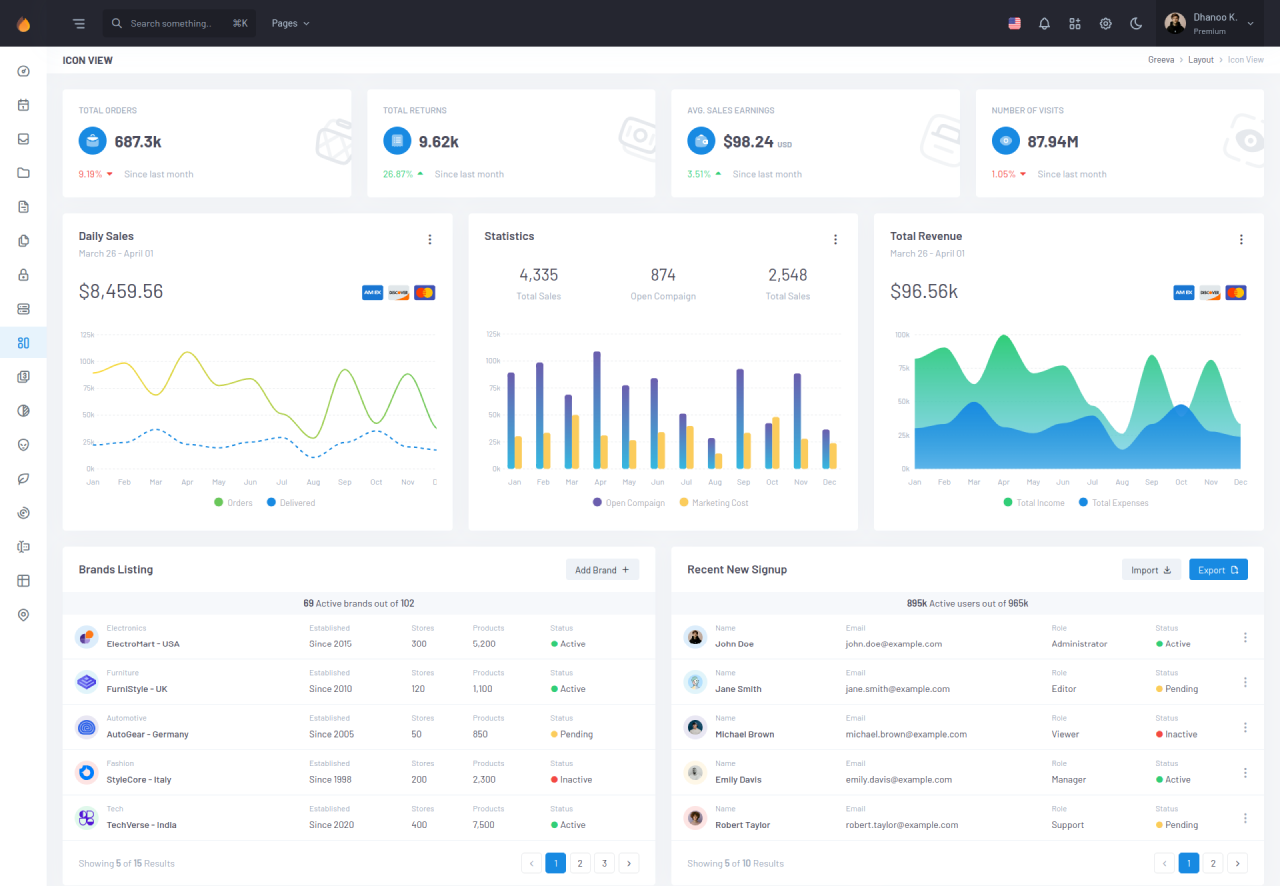Click the michael.brown@example.com email
This screenshot has height=886, width=1280.
click(906, 734)
